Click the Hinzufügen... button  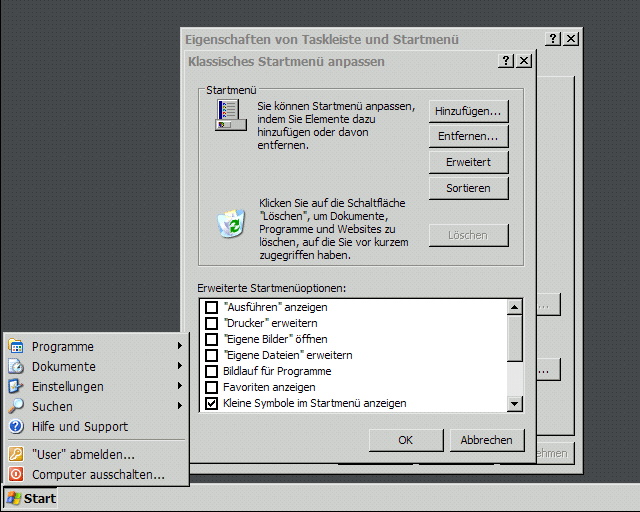[469, 111]
